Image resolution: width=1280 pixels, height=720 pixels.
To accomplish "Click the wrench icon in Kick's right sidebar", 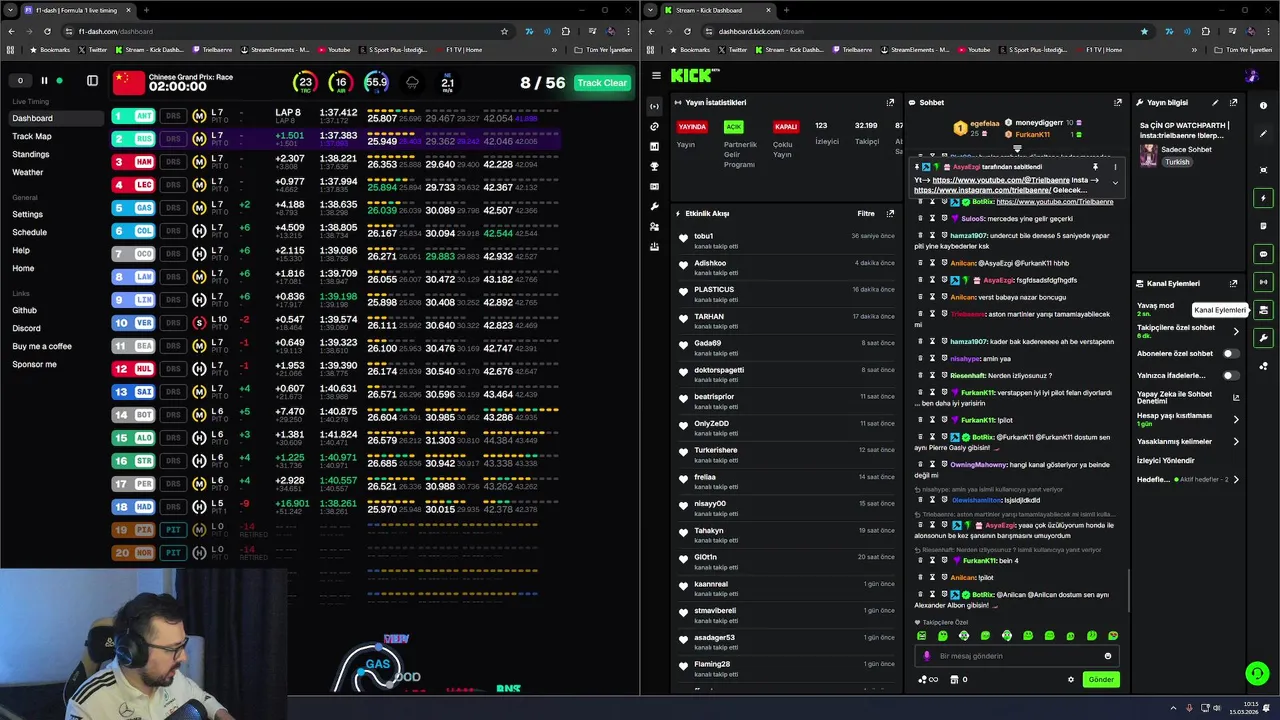I will tap(1263, 338).
